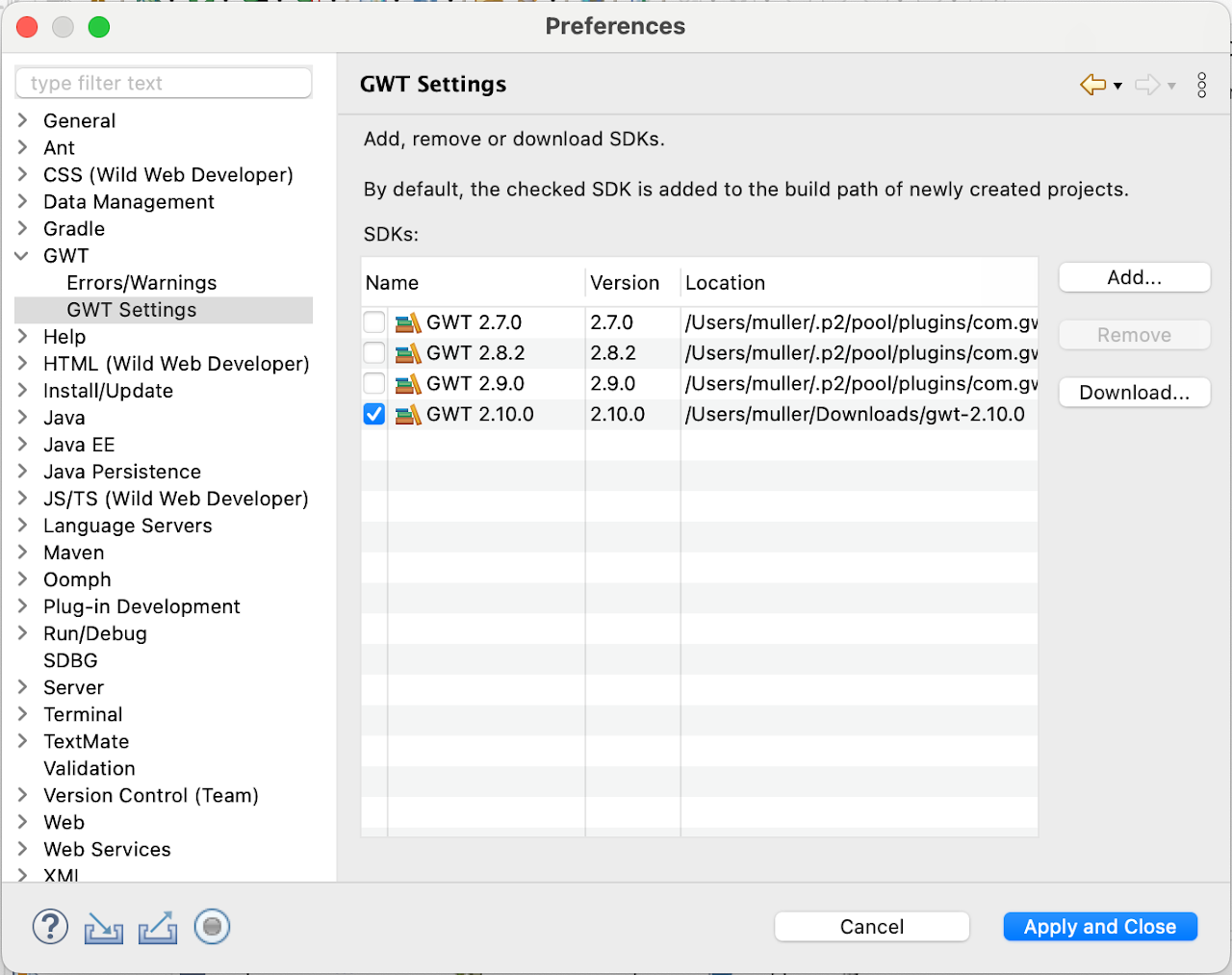Expand the Web Services tree node

coord(22,849)
